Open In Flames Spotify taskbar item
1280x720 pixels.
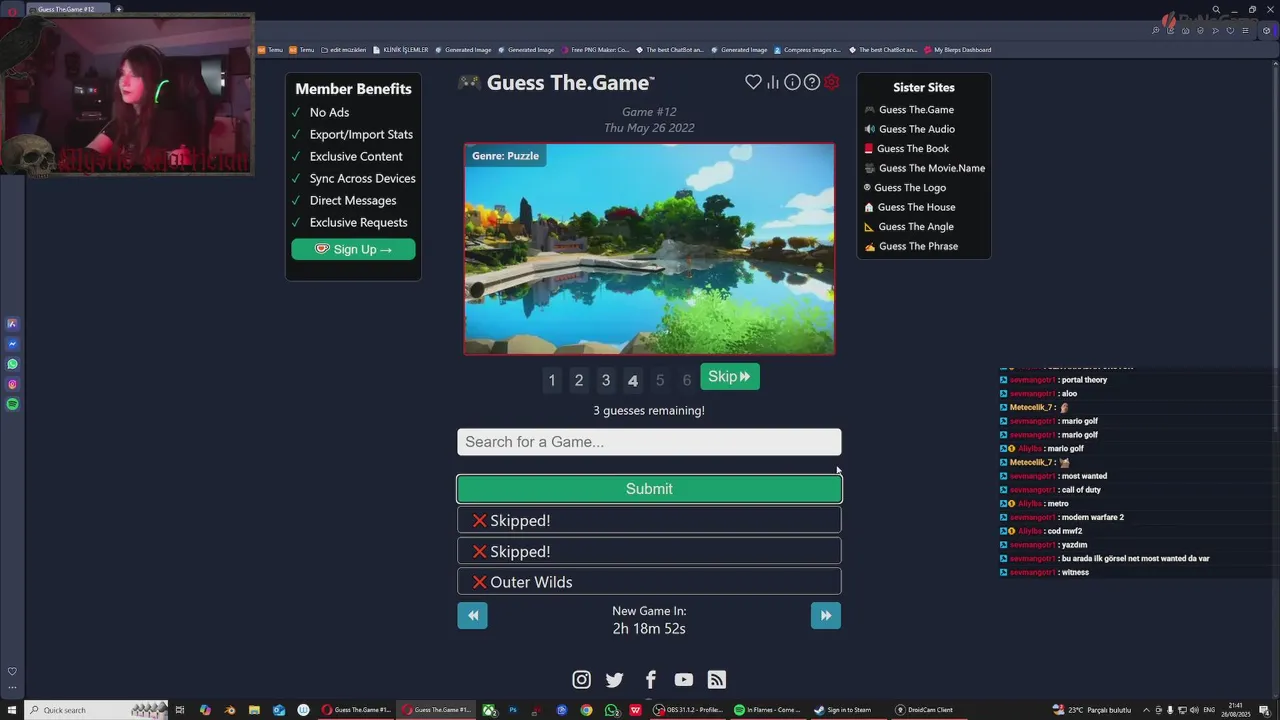[x=768, y=710]
